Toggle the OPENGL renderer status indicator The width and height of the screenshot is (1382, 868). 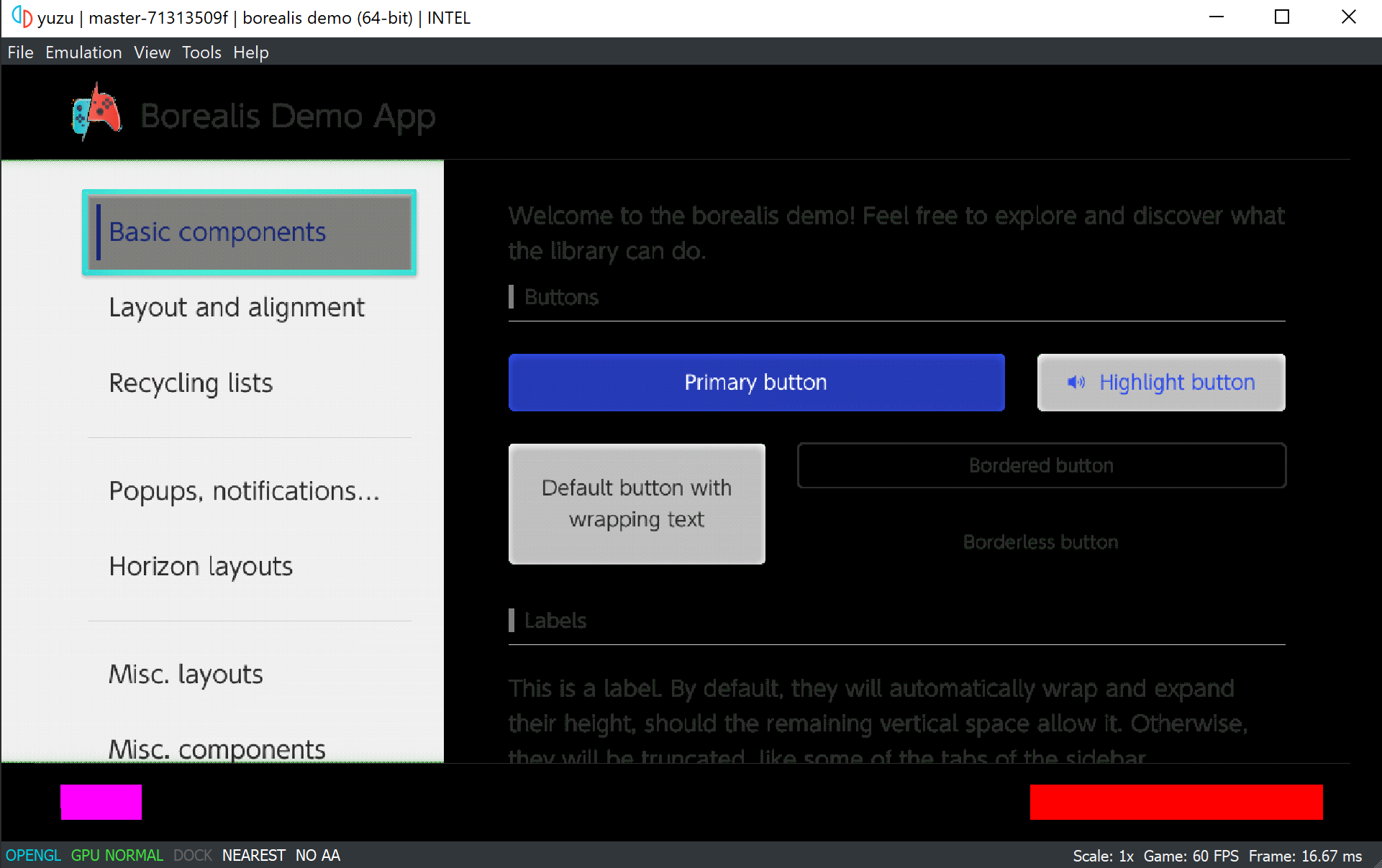33,855
